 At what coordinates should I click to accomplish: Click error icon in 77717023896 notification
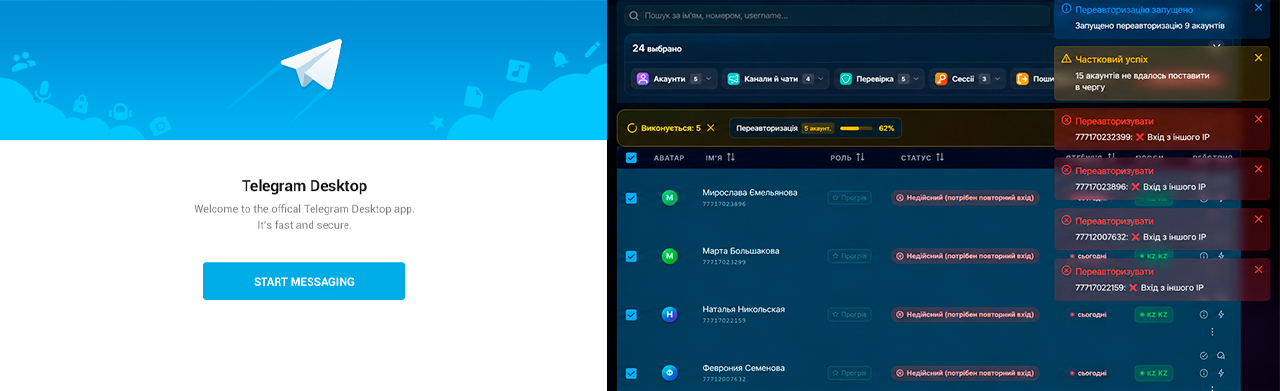pyautogui.click(x=1066, y=169)
